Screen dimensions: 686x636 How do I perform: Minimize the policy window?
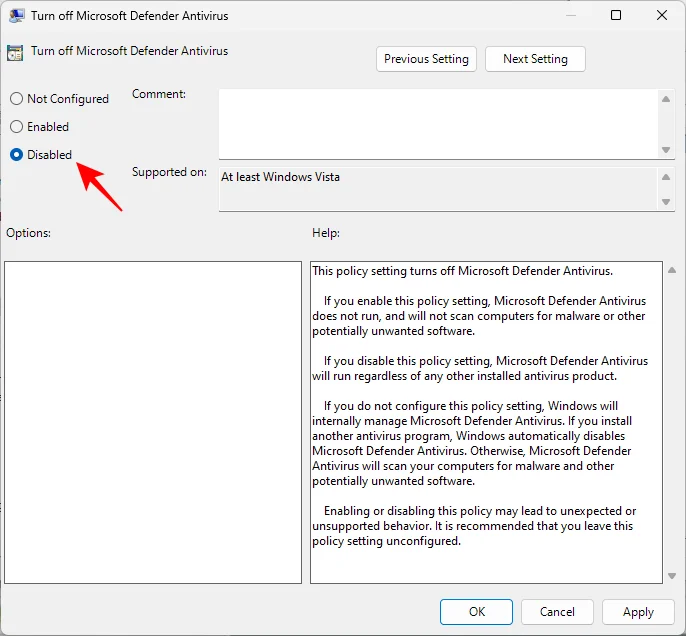pyautogui.click(x=570, y=15)
